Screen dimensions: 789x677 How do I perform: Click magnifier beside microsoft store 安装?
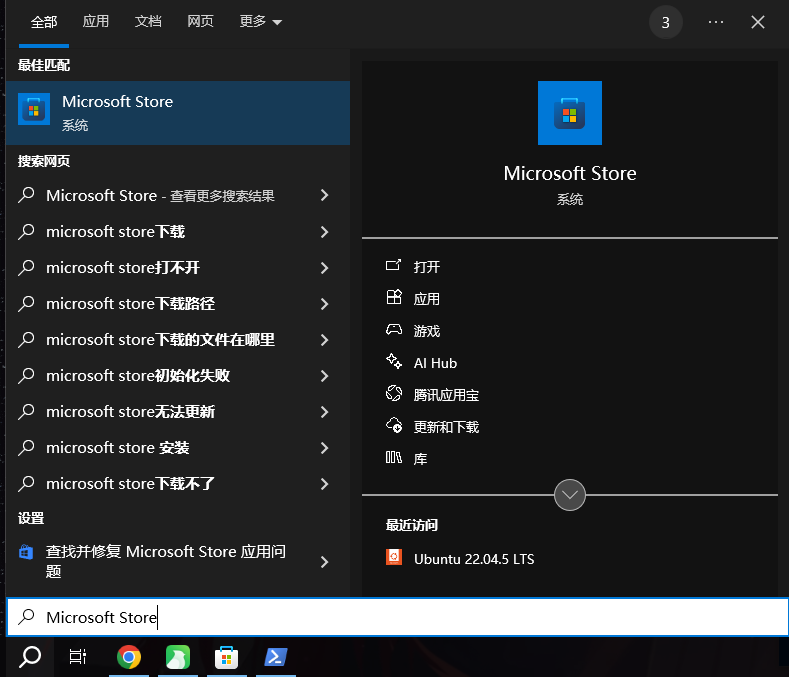(27, 448)
